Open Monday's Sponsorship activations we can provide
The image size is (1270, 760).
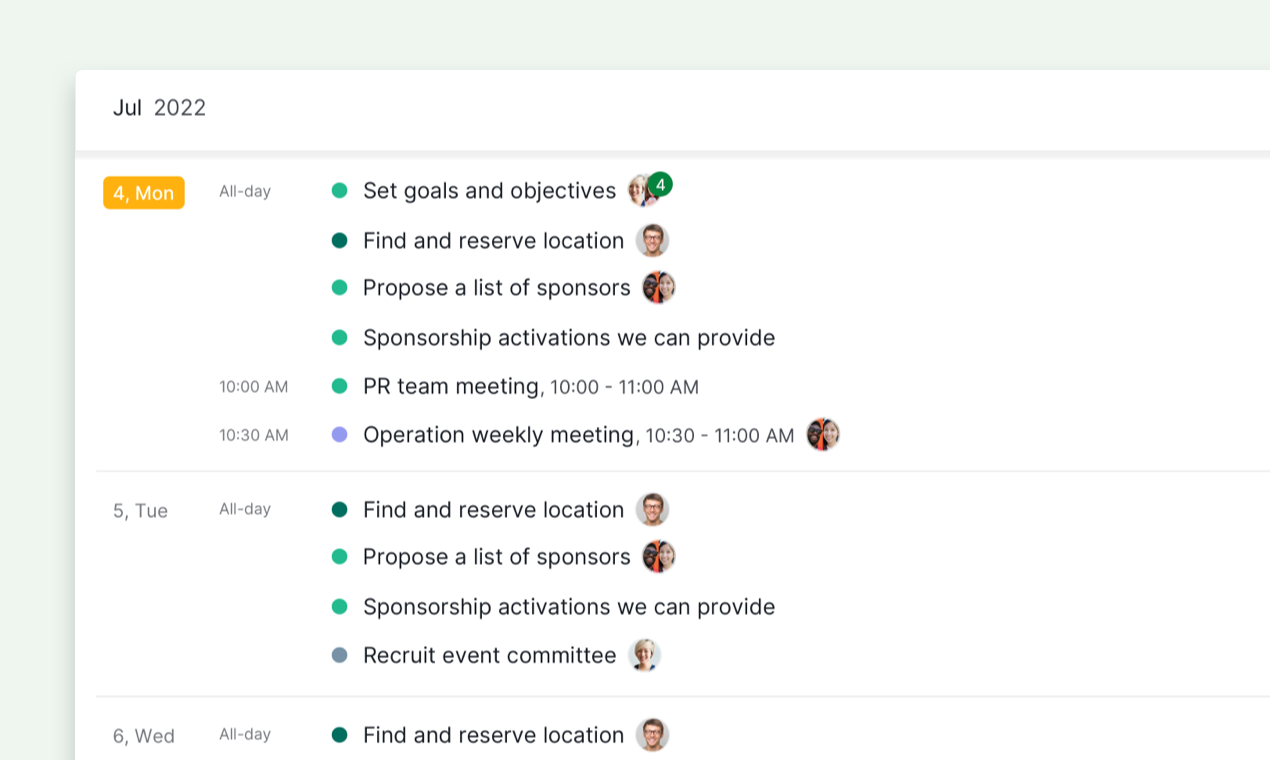pyautogui.click(x=569, y=338)
